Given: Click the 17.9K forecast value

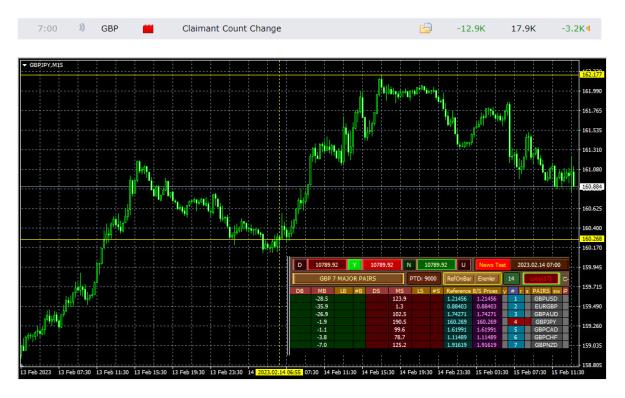Looking at the screenshot, I should click(x=523, y=28).
